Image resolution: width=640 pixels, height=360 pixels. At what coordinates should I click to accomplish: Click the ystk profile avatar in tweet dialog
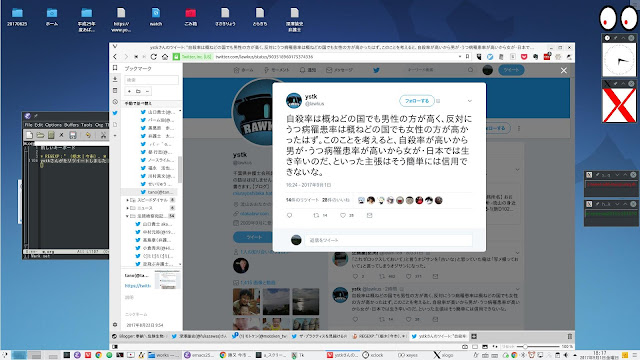293,100
